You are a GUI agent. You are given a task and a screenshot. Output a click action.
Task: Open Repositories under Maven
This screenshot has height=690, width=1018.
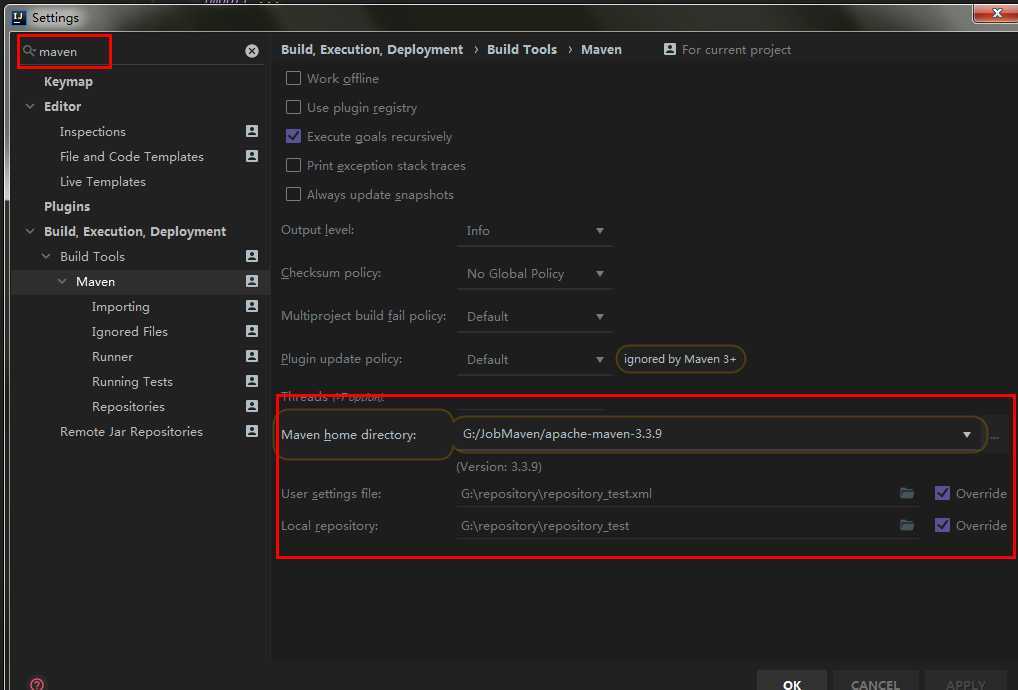[129, 406]
